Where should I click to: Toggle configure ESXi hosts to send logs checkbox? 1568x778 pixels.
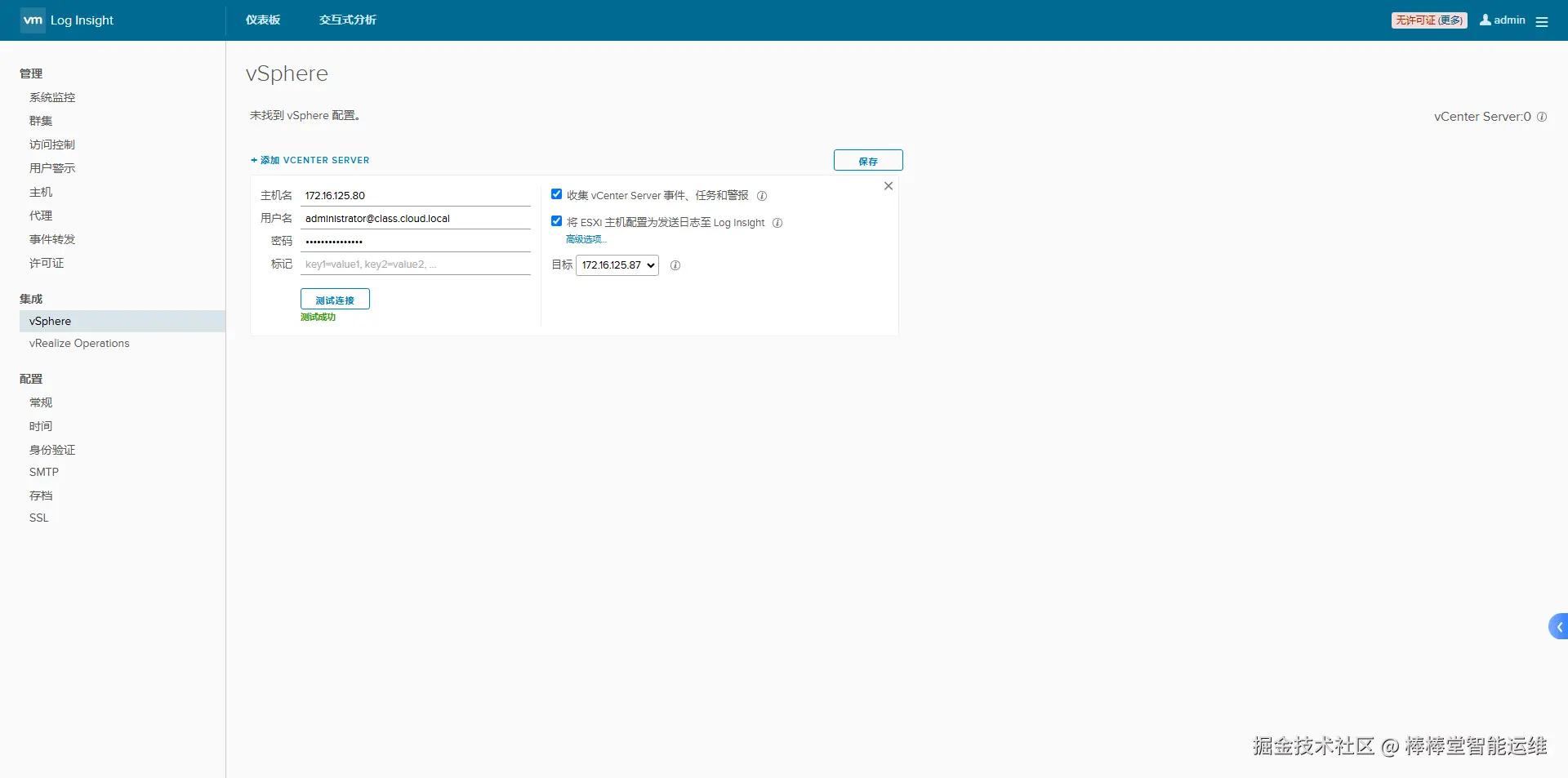556,221
